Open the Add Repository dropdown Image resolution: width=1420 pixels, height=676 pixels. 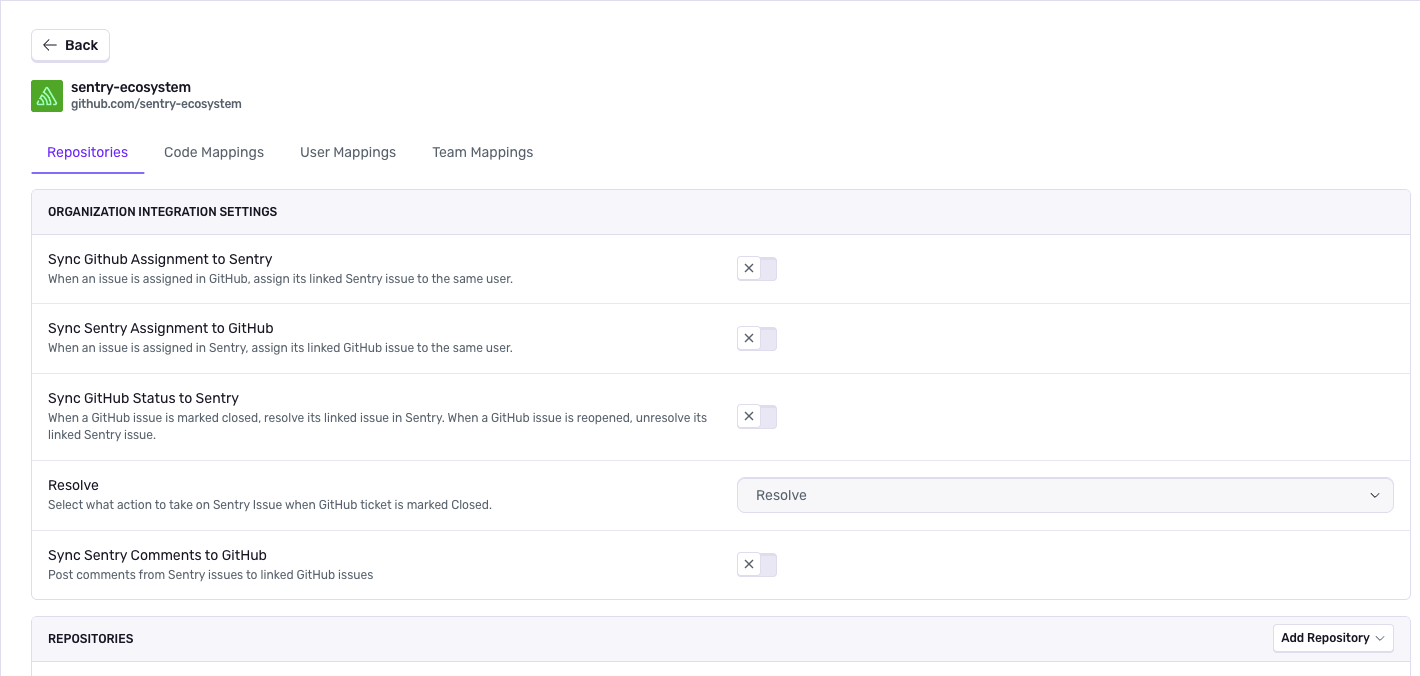click(1333, 638)
